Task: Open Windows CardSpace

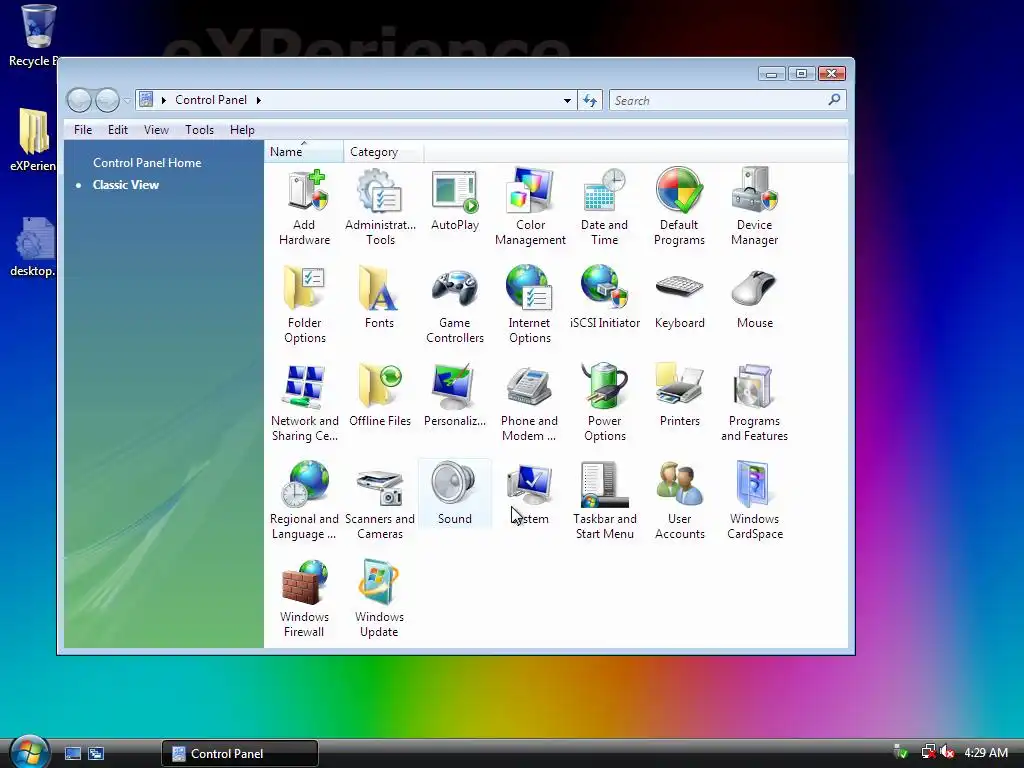Action: click(755, 501)
